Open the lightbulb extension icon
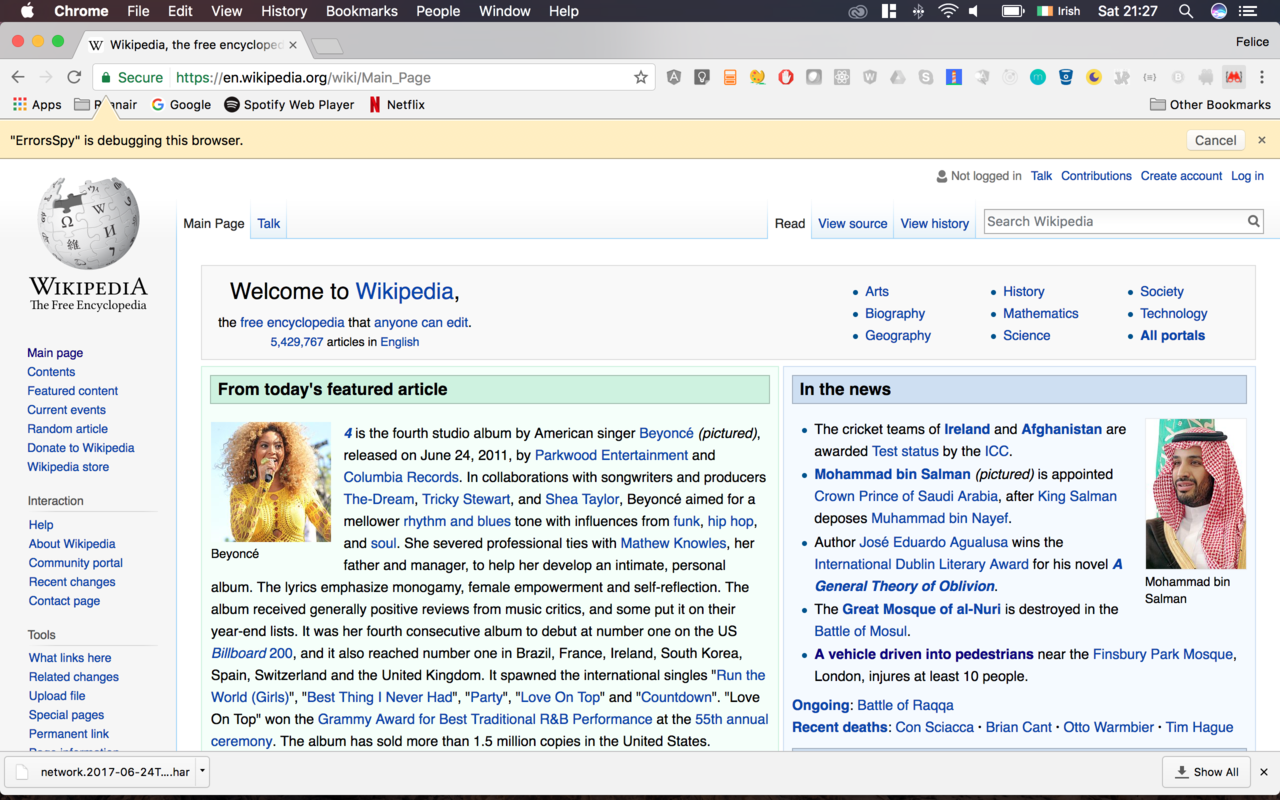1280x800 pixels. [702, 77]
